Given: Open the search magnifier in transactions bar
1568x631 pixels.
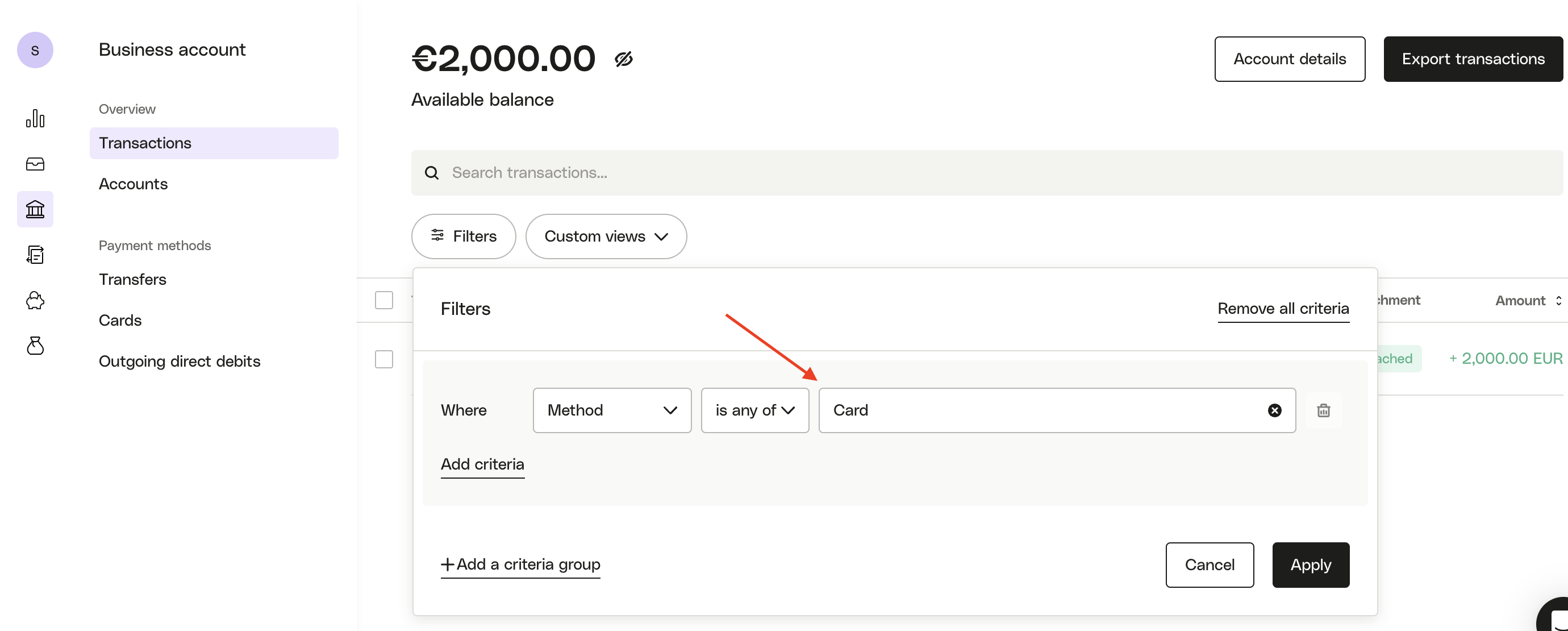Looking at the screenshot, I should click(x=432, y=172).
